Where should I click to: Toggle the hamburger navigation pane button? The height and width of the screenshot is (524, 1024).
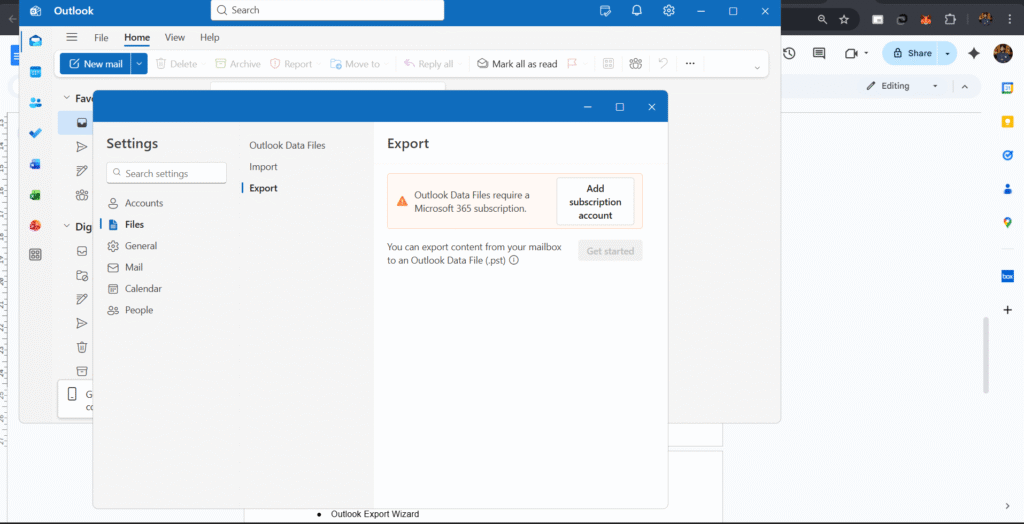click(71, 37)
